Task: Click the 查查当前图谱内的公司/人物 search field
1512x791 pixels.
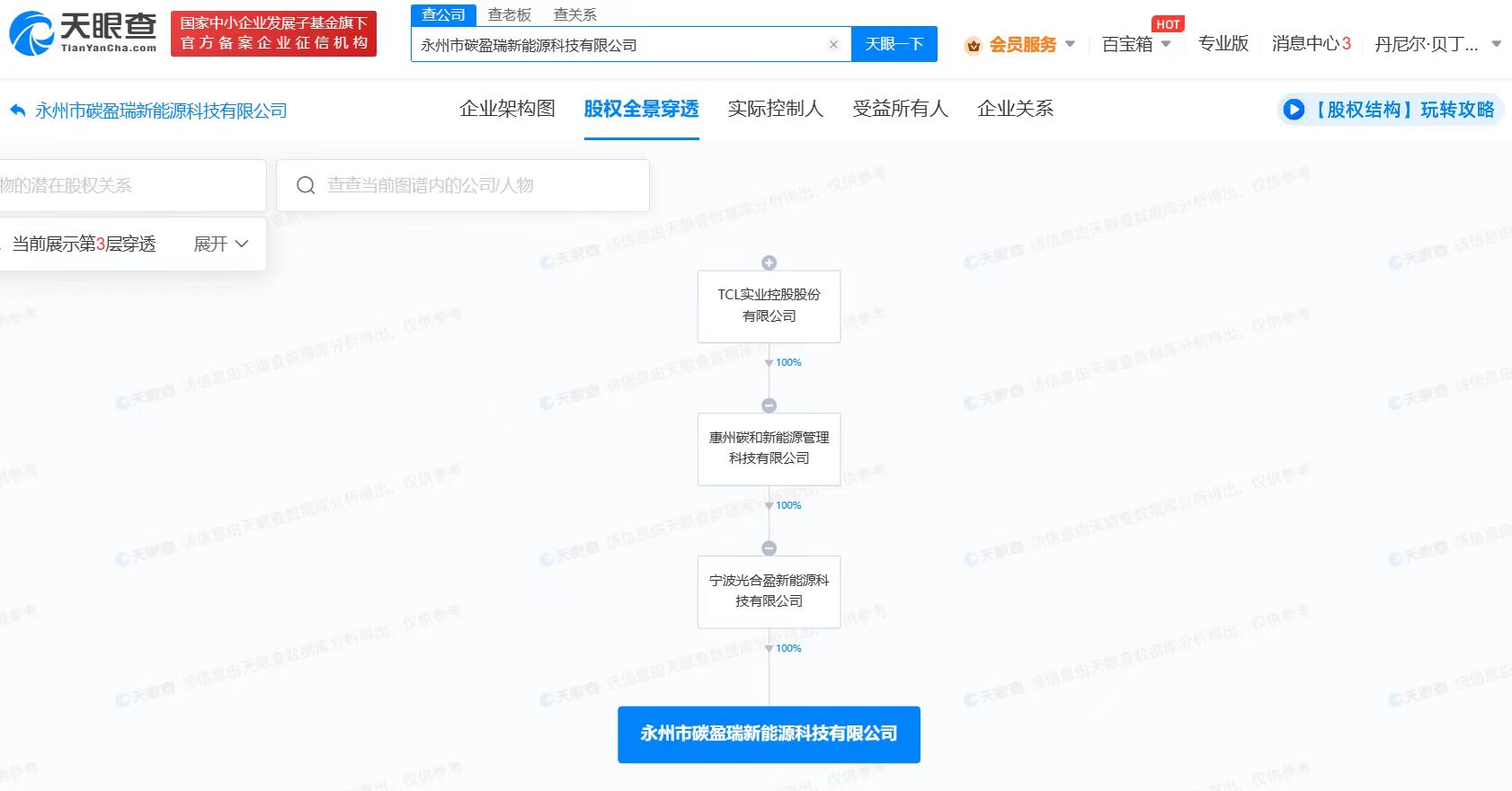Action: (463, 185)
